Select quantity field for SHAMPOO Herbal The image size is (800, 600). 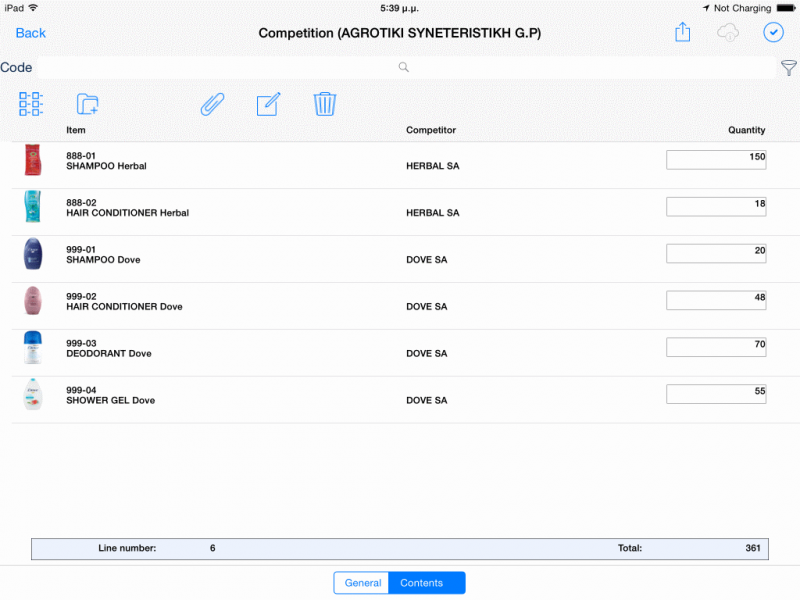click(716, 160)
